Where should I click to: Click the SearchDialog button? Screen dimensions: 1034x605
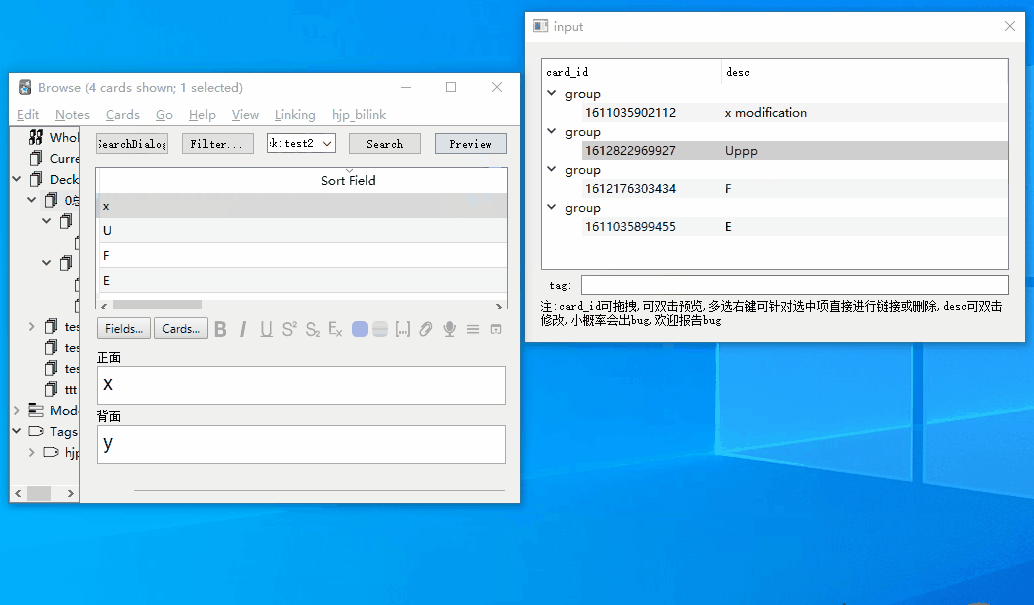(x=132, y=144)
